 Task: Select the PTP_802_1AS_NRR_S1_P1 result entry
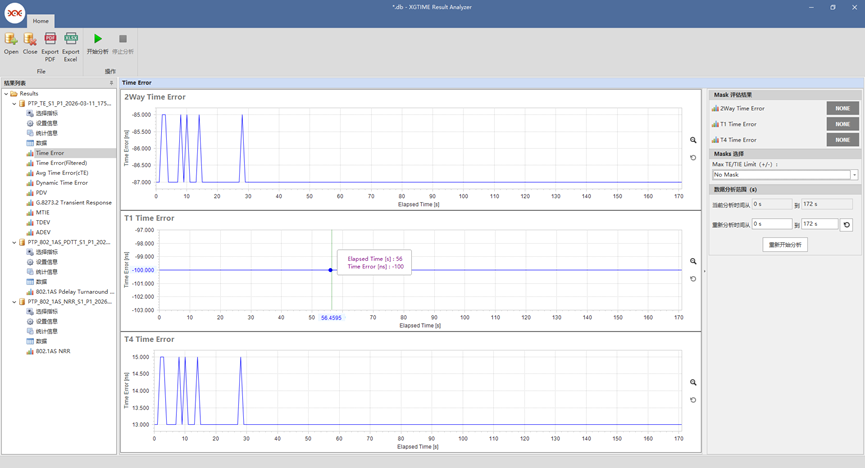pyautogui.click(x=69, y=302)
